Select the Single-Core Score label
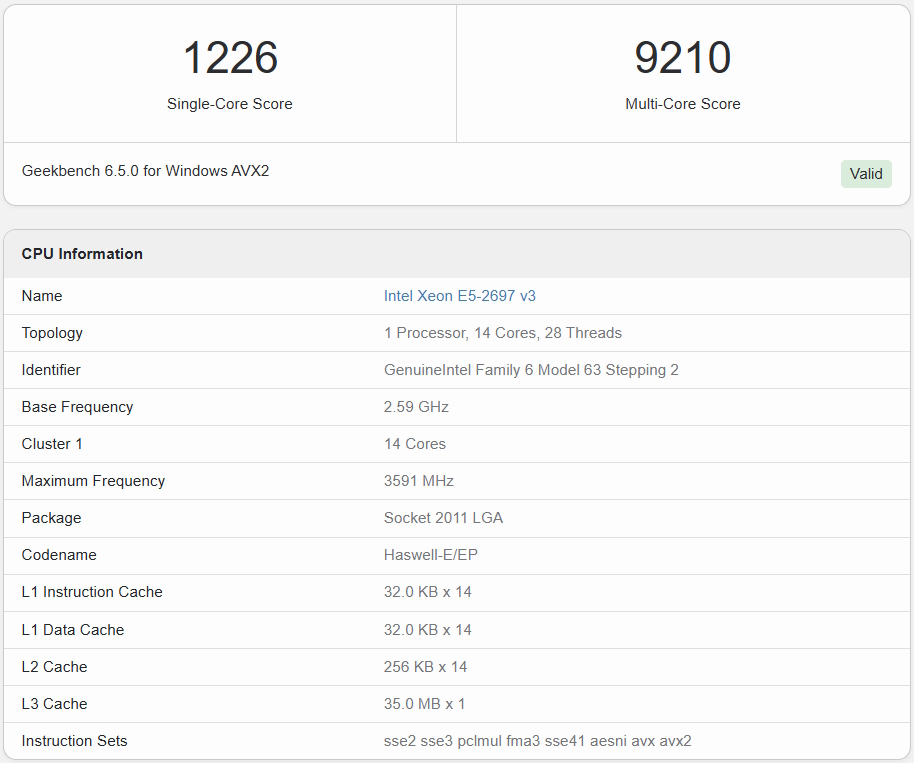This screenshot has height=763, width=914. coord(230,104)
